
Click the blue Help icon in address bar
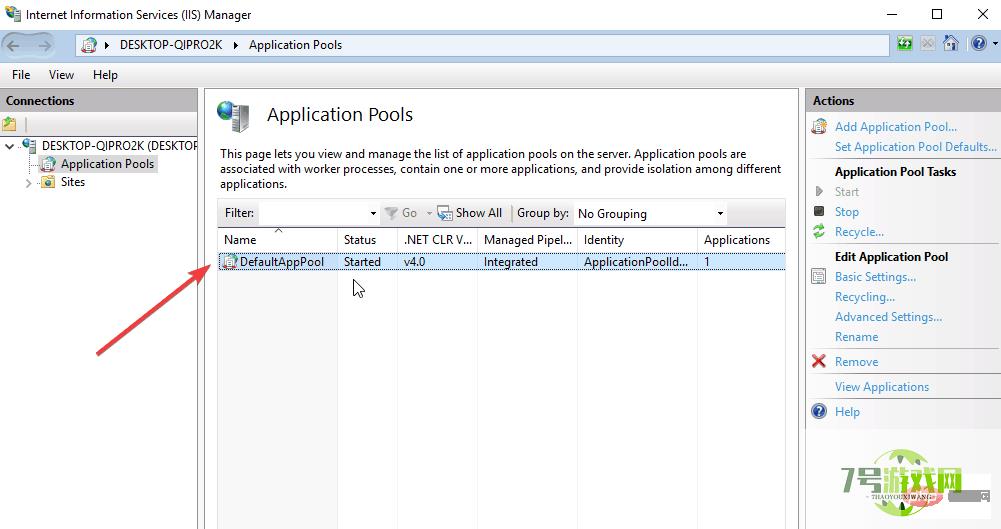point(979,44)
